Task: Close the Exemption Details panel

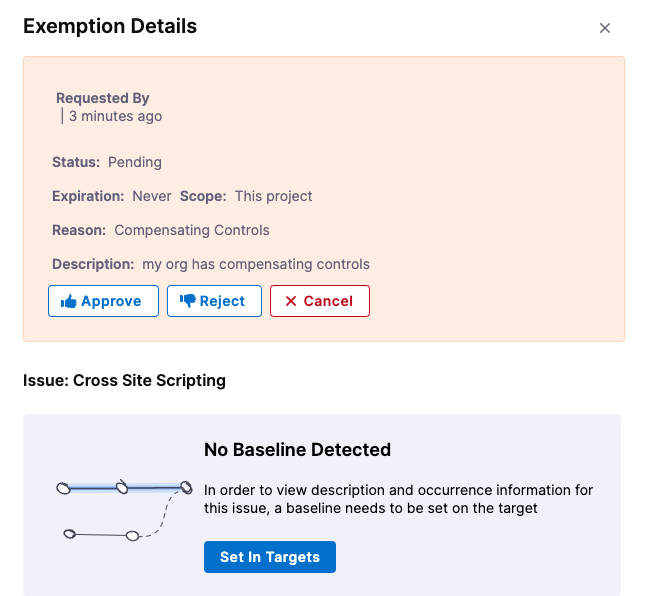Action: [x=604, y=28]
